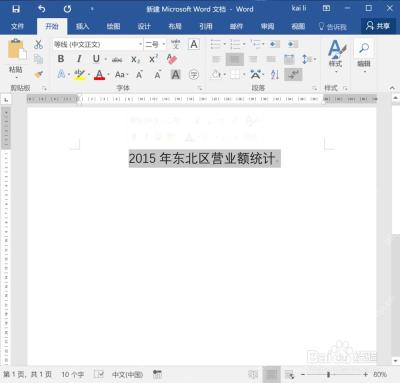The image size is (400, 383).
Task: Increase font size with larger A
Action: (x=139, y=74)
